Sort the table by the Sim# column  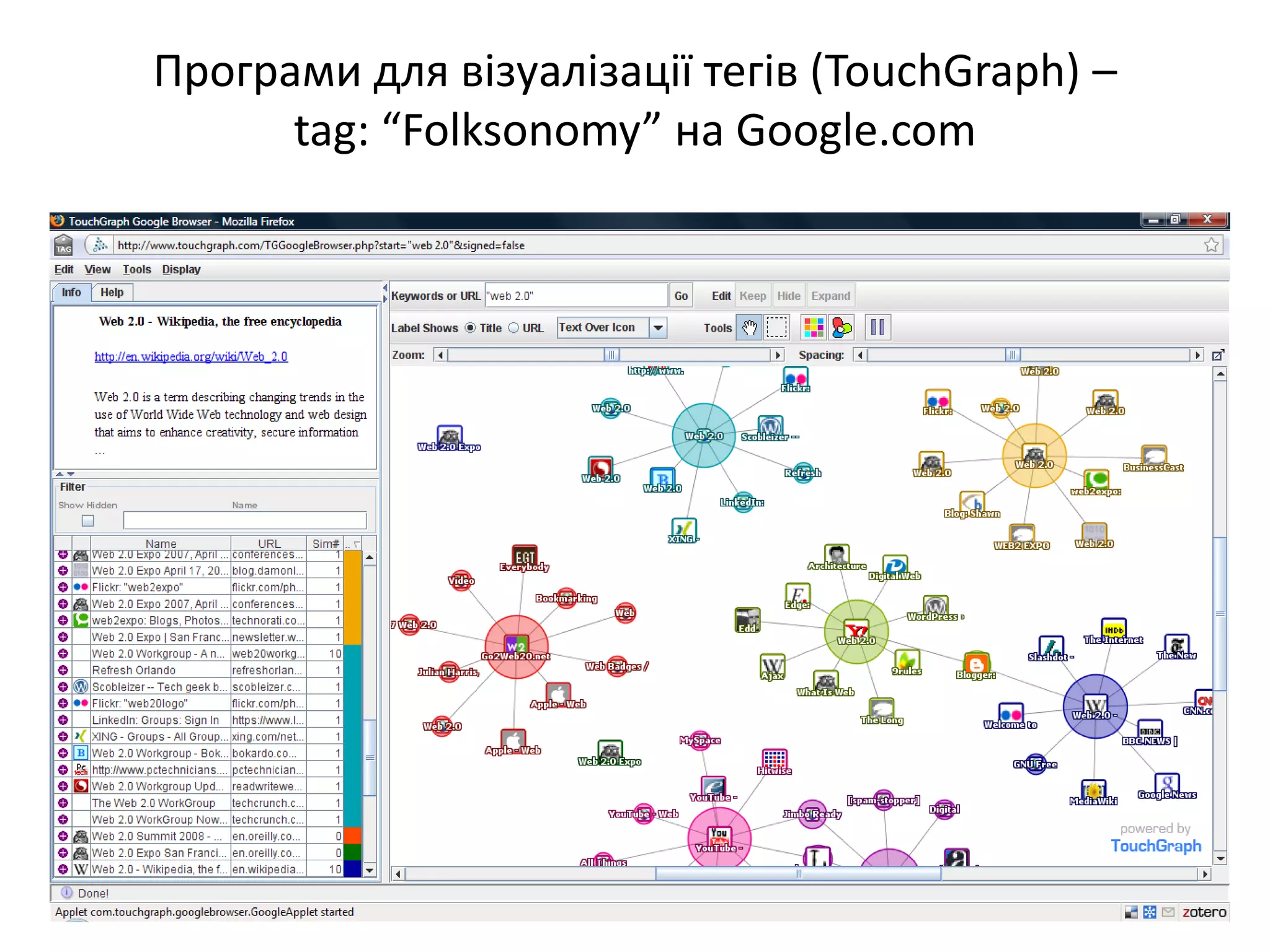pyautogui.click(x=325, y=544)
